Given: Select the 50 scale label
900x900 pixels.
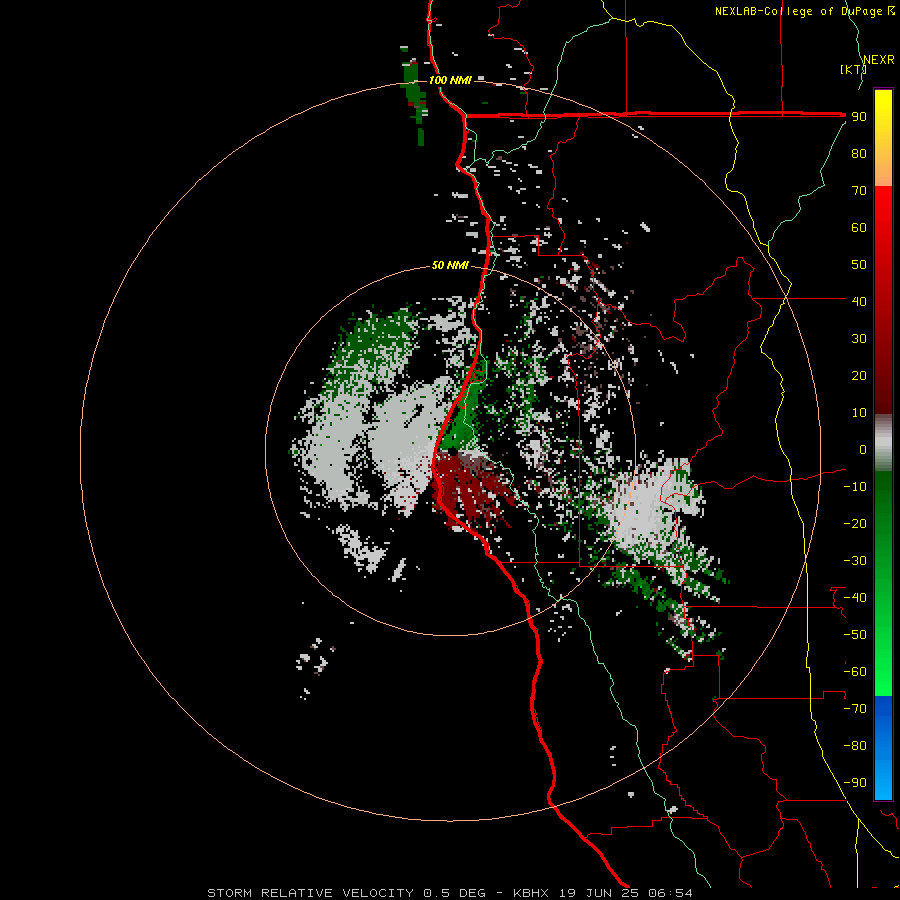Looking at the screenshot, I should click(859, 265).
